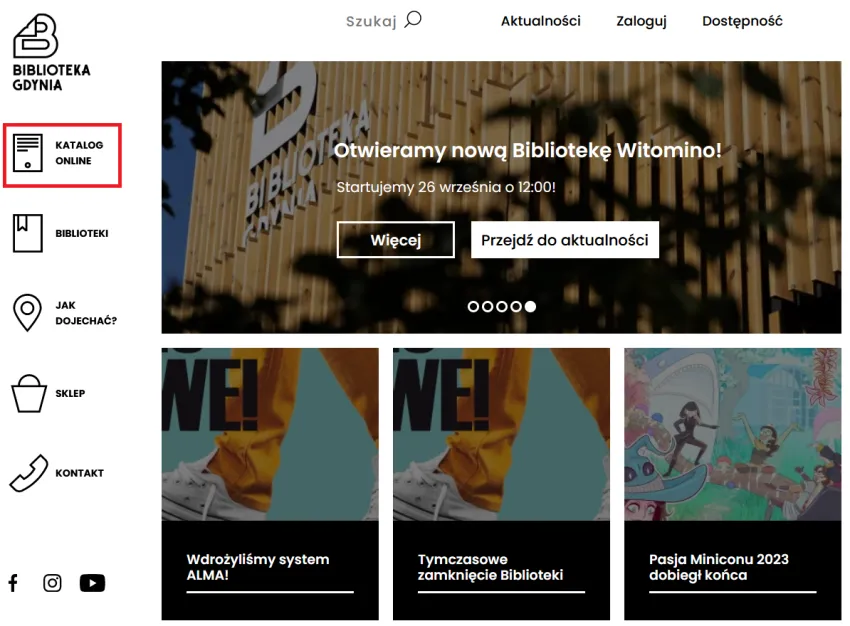Click the magnifying glass search icon
Image resolution: width=850 pixels, height=626 pixels.
pyautogui.click(x=413, y=20)
